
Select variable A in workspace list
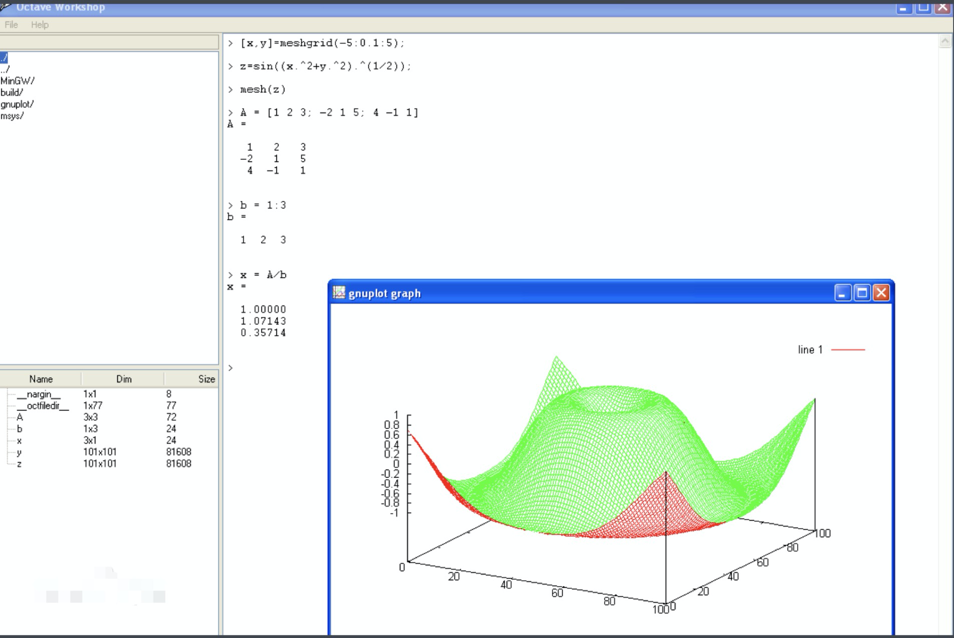[20, 417]
